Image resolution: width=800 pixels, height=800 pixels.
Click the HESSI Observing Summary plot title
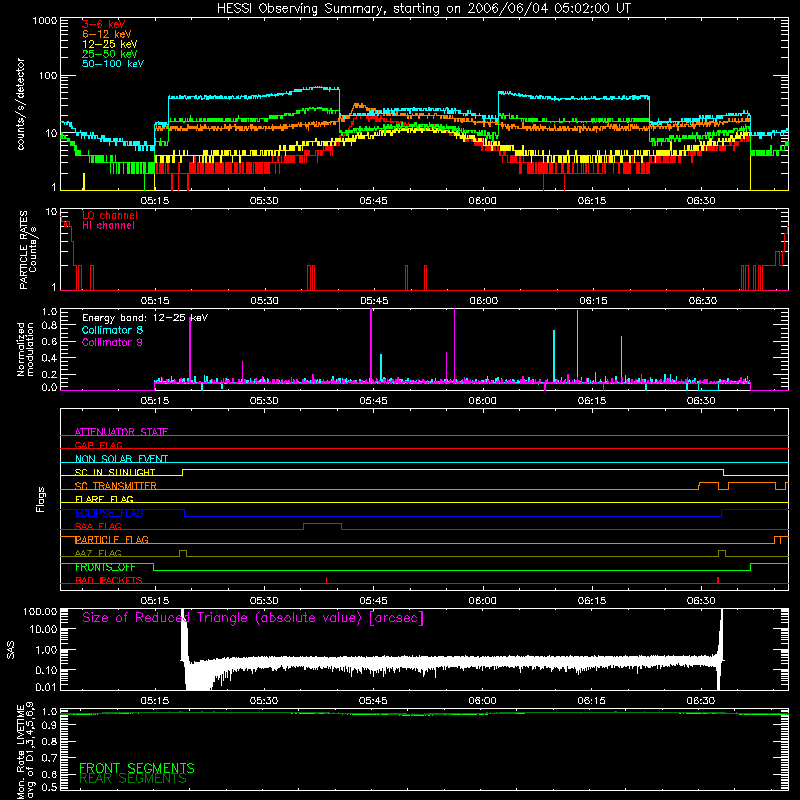(423, 9)
